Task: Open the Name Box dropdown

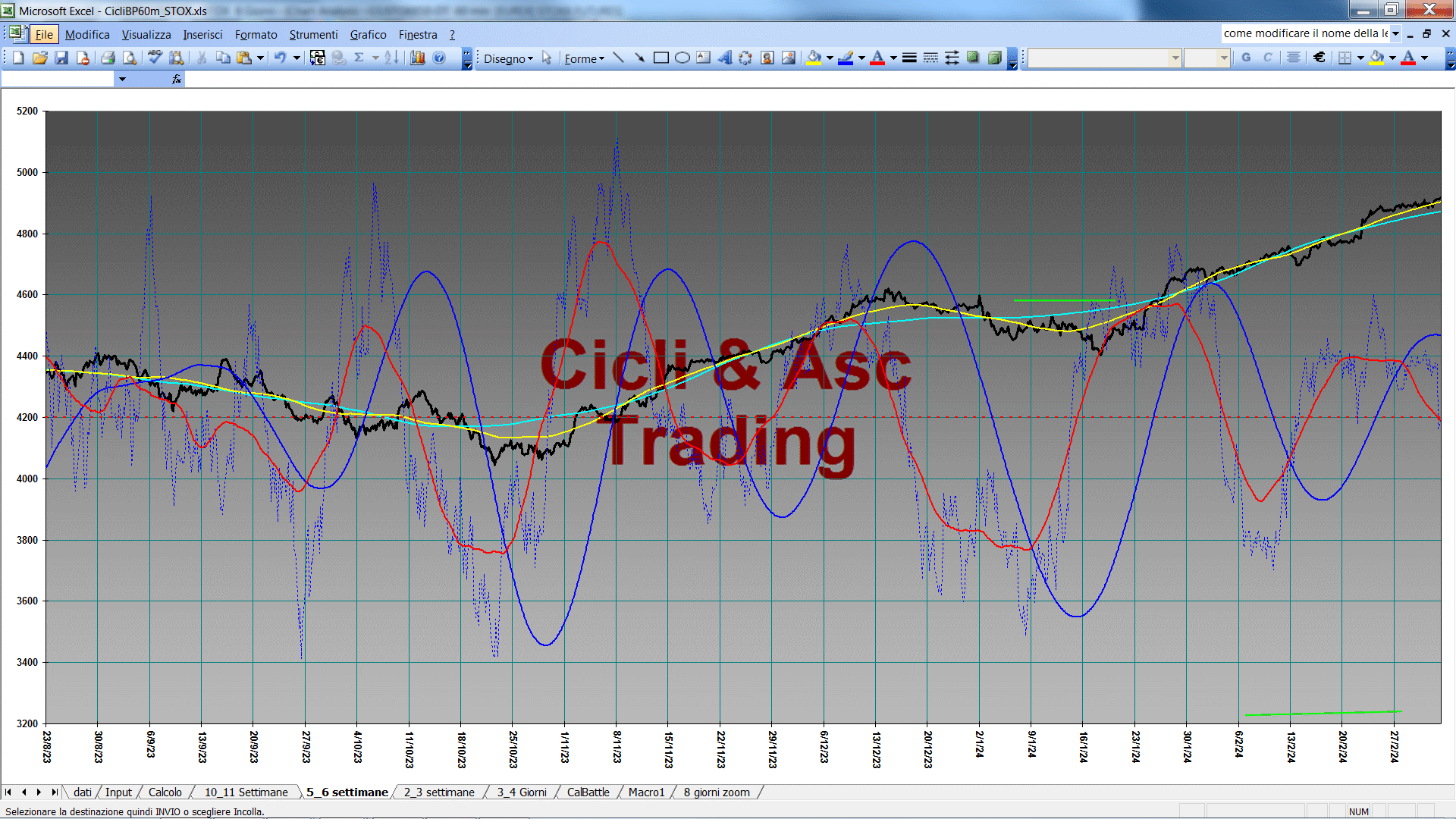Action: [x=122, y=79]
